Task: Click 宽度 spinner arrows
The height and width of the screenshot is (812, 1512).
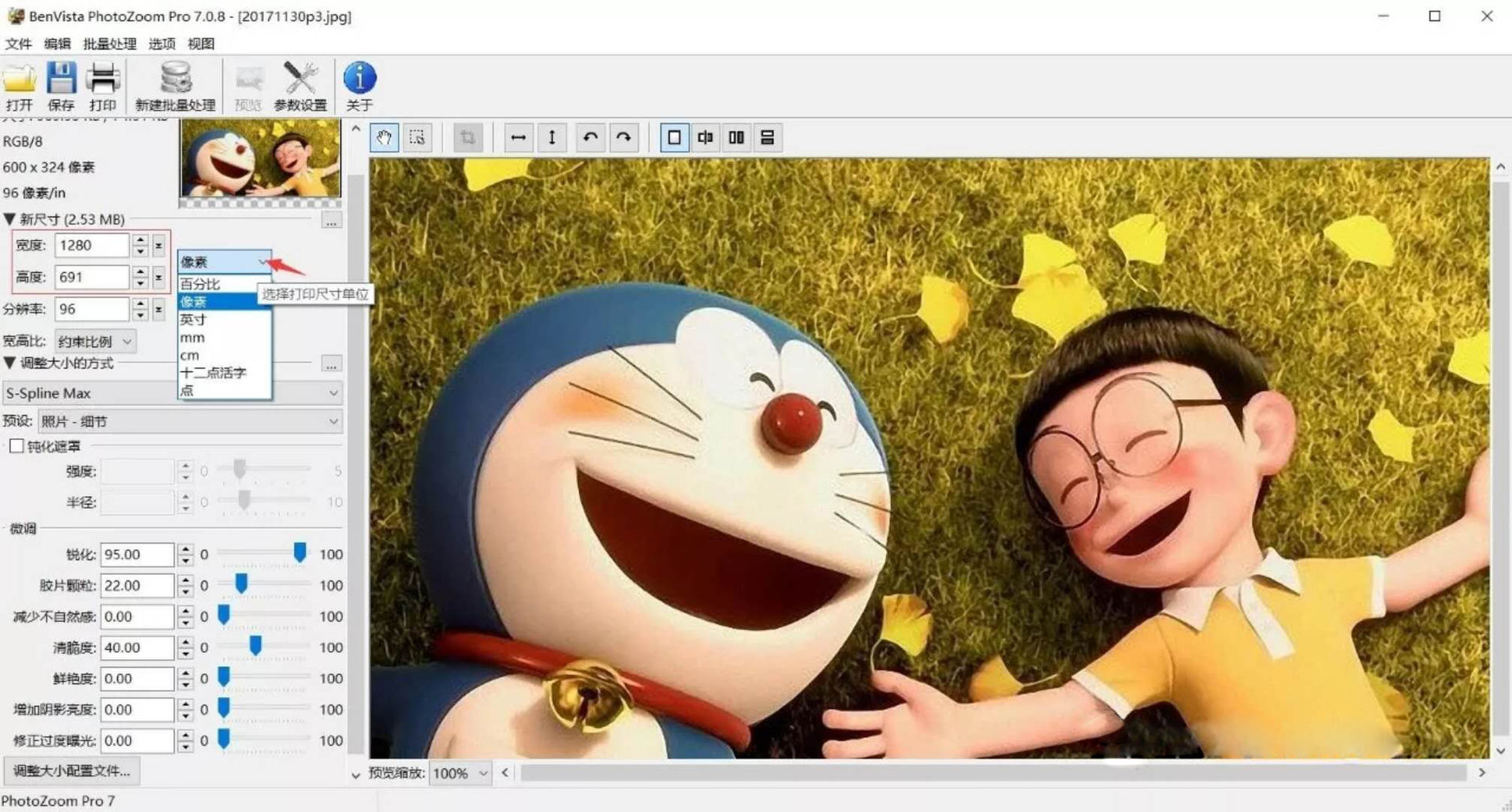Action: pos(140,245)
